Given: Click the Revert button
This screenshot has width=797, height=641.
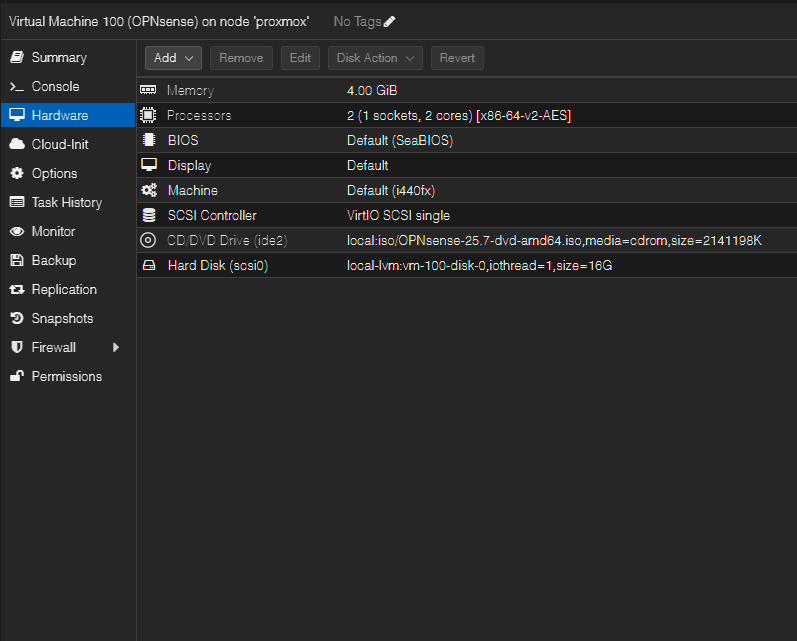Looking at the screenshot, I should (457, 58).
